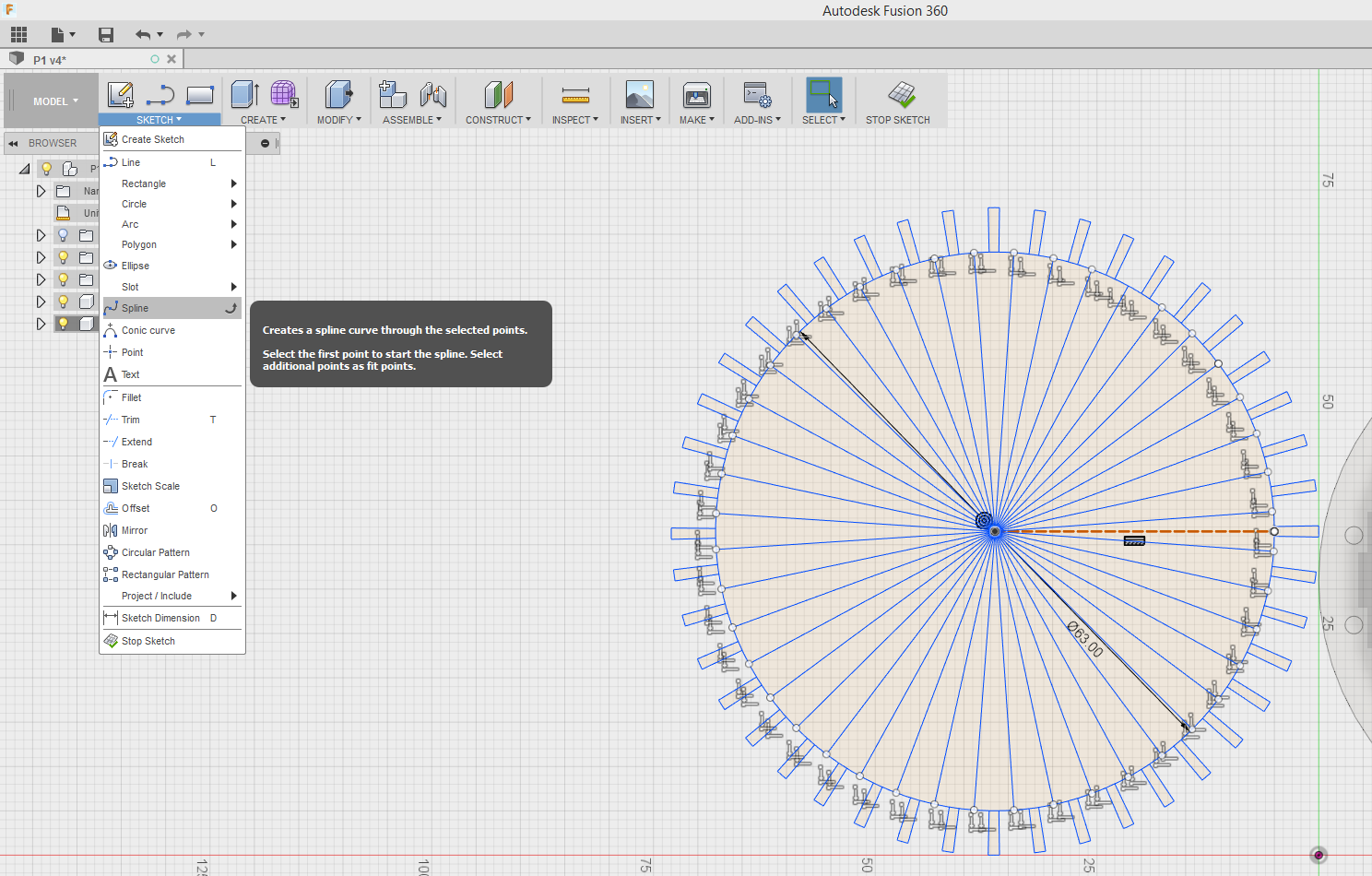This screenshot has height=876, width=1372.
Task: Expand the row with the blue lightbulb
Action: (41, 235)
